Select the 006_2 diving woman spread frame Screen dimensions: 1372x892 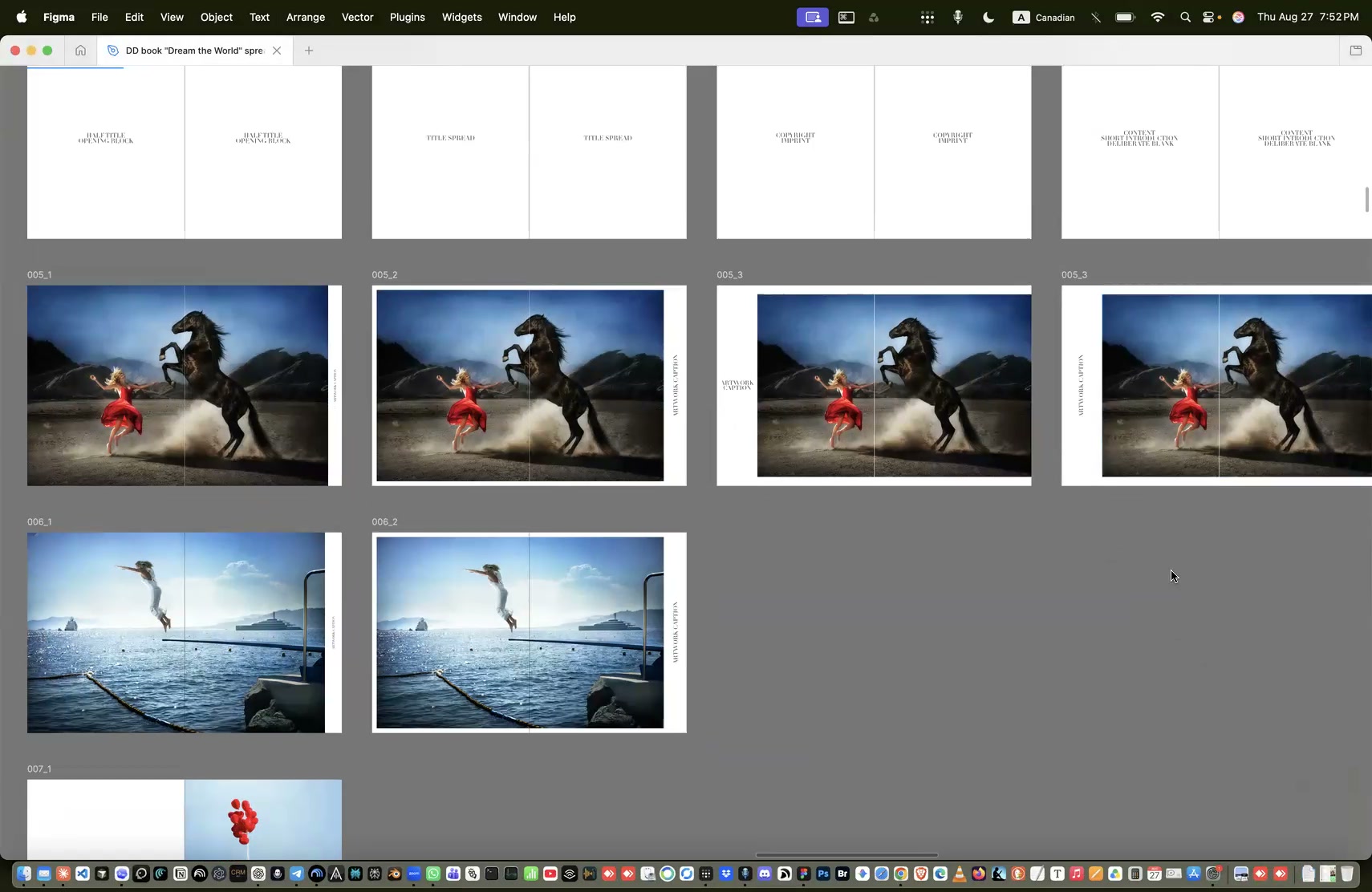tap(530, 633)
